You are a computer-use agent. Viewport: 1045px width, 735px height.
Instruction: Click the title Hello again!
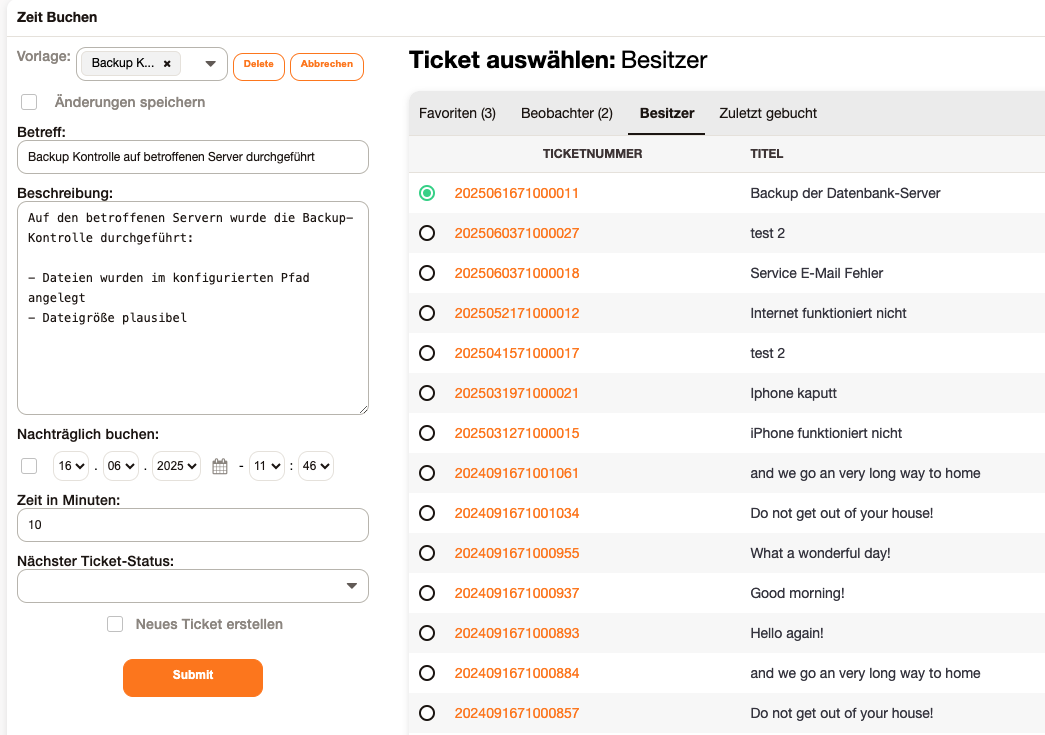(x=786, y=633)
